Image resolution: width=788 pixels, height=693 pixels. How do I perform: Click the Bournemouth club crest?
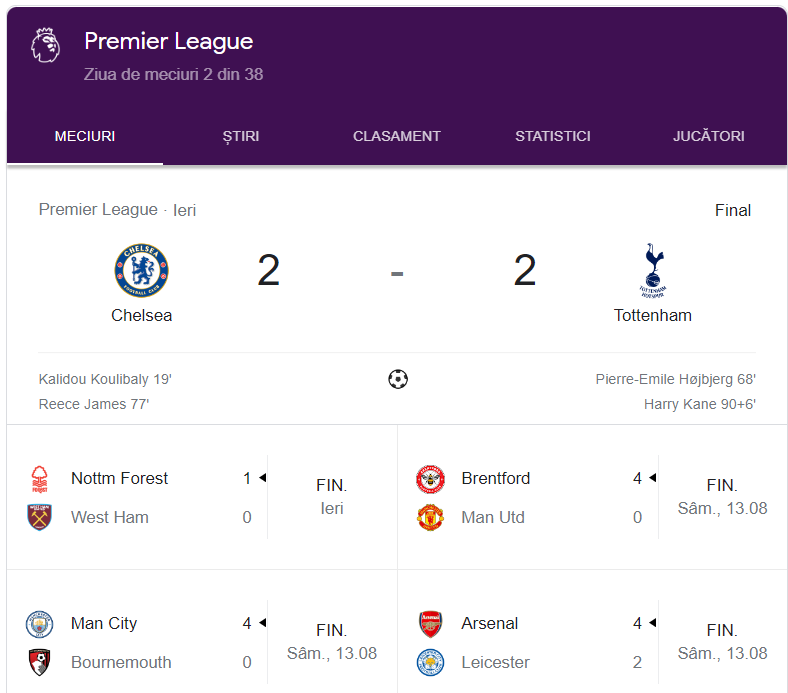coord(40,662)
